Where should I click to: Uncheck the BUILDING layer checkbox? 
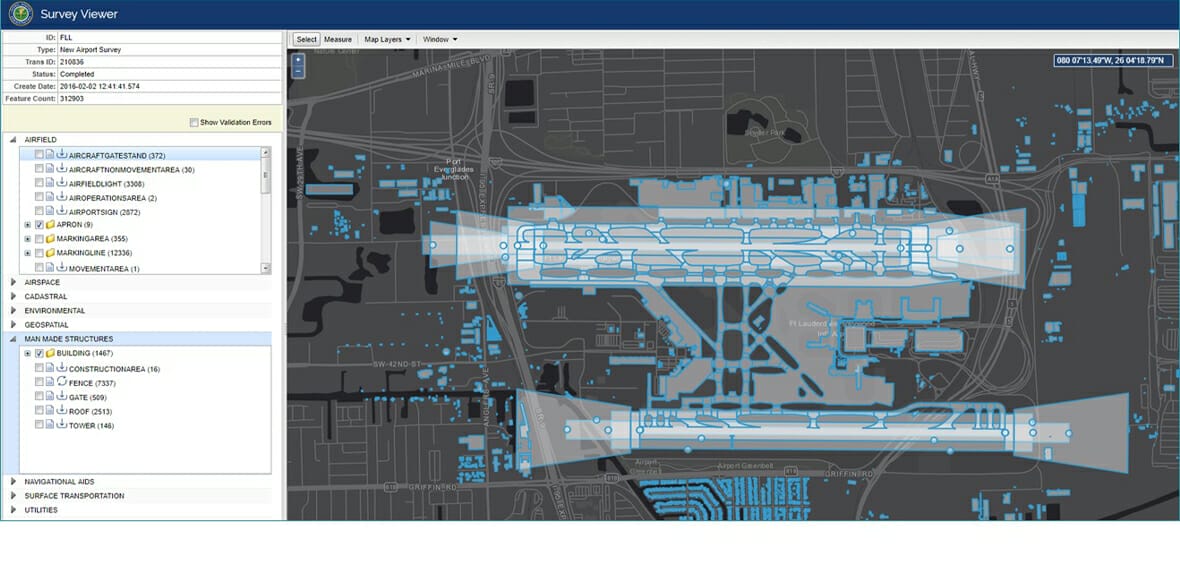coord(39,354)
